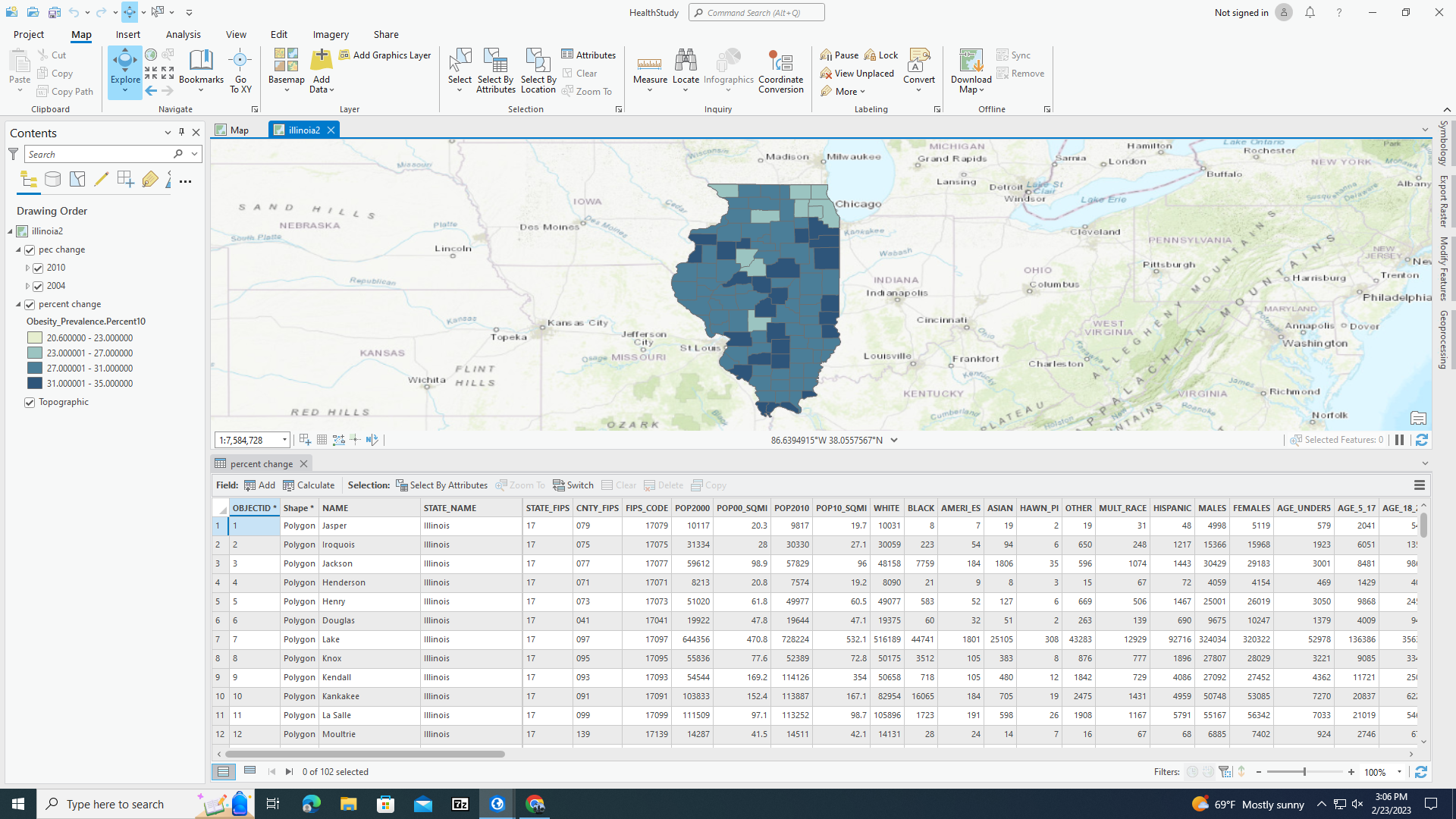Toggle the percent change layer off
Image resolution: width=1456 pixels, height=819 pixels.
coord(29,304)
